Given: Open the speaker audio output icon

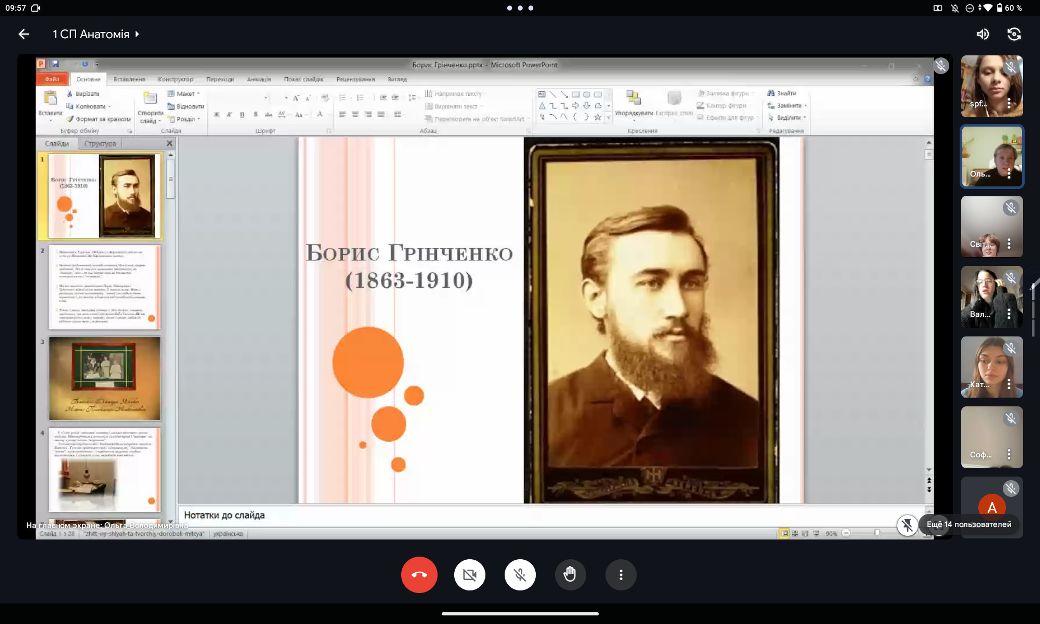Looking at the screenshot, I should point(982,34).
